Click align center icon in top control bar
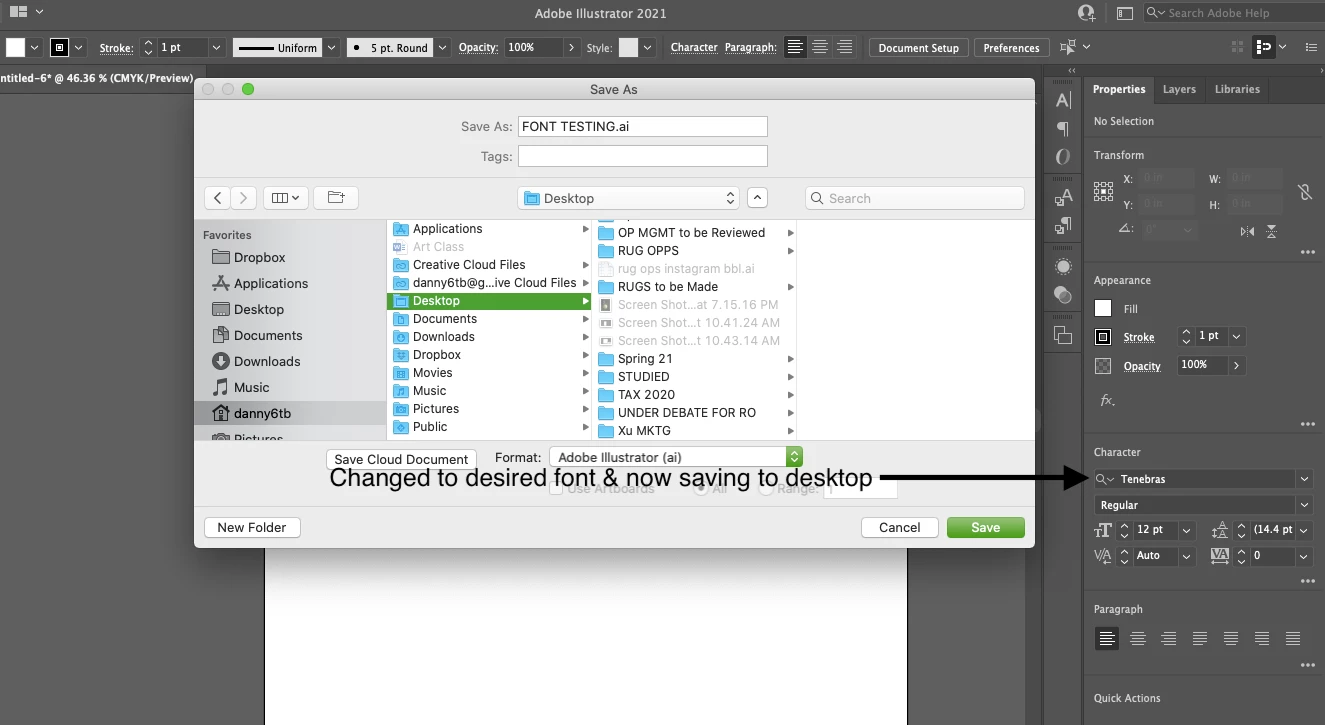The height and width of the screenshot is (725, 1325). (x=820, y=47)
